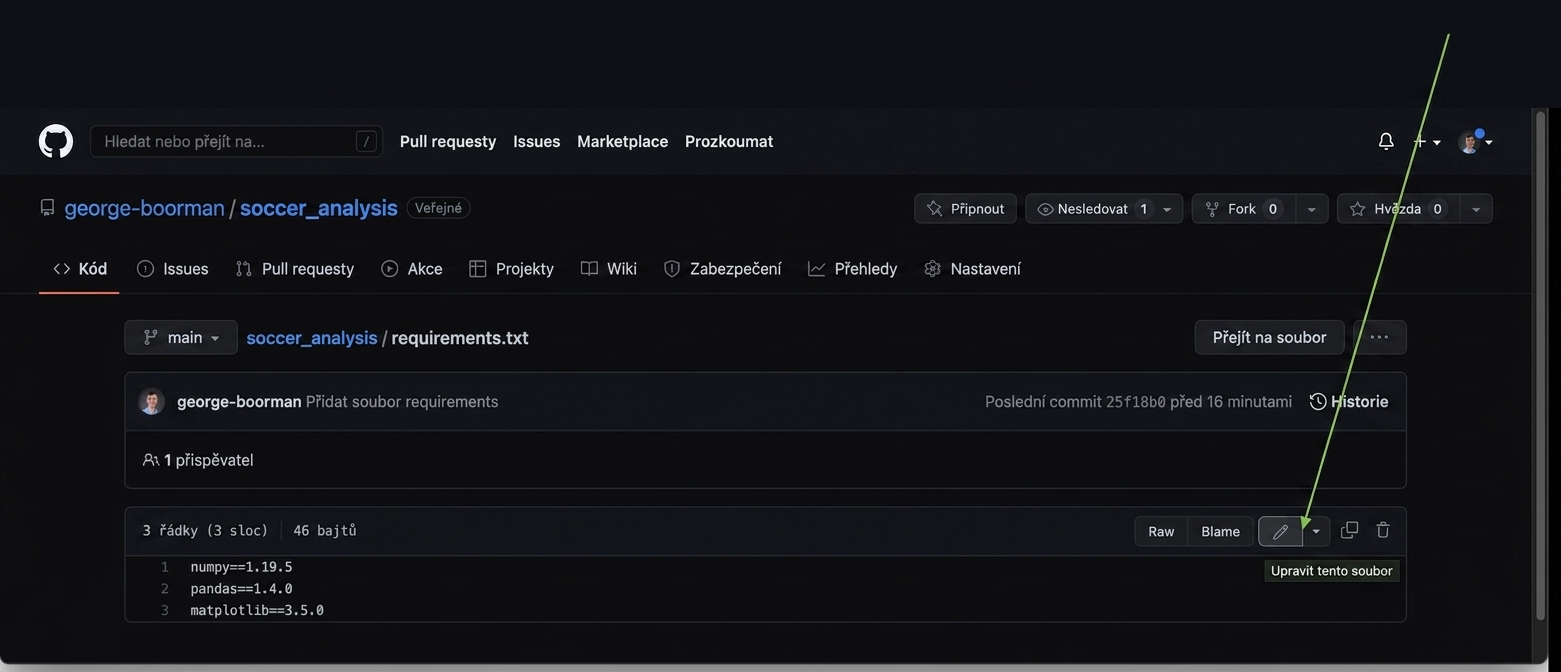Click george-boorman commit avatar

[151, 401]
